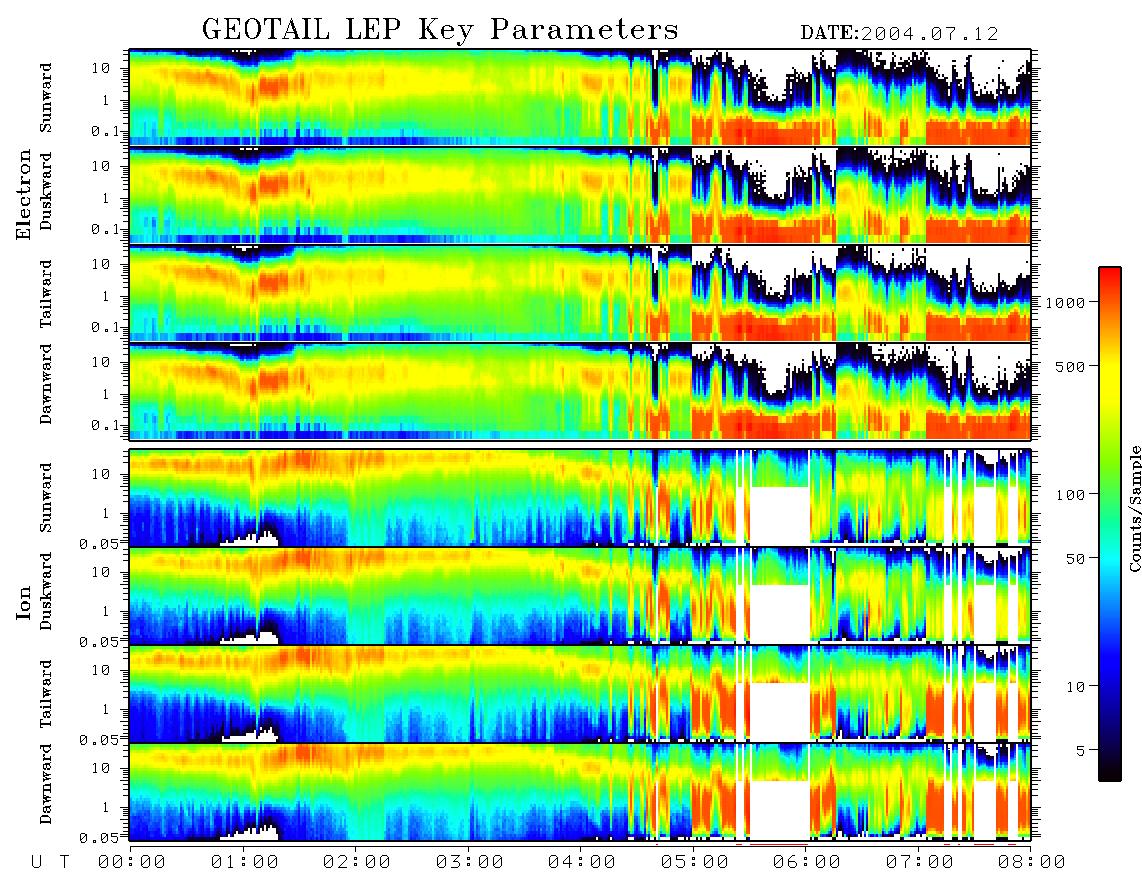Click the Ion Sunward panel label
Viewport: 1142px width, 880px height.
[46, 497]
